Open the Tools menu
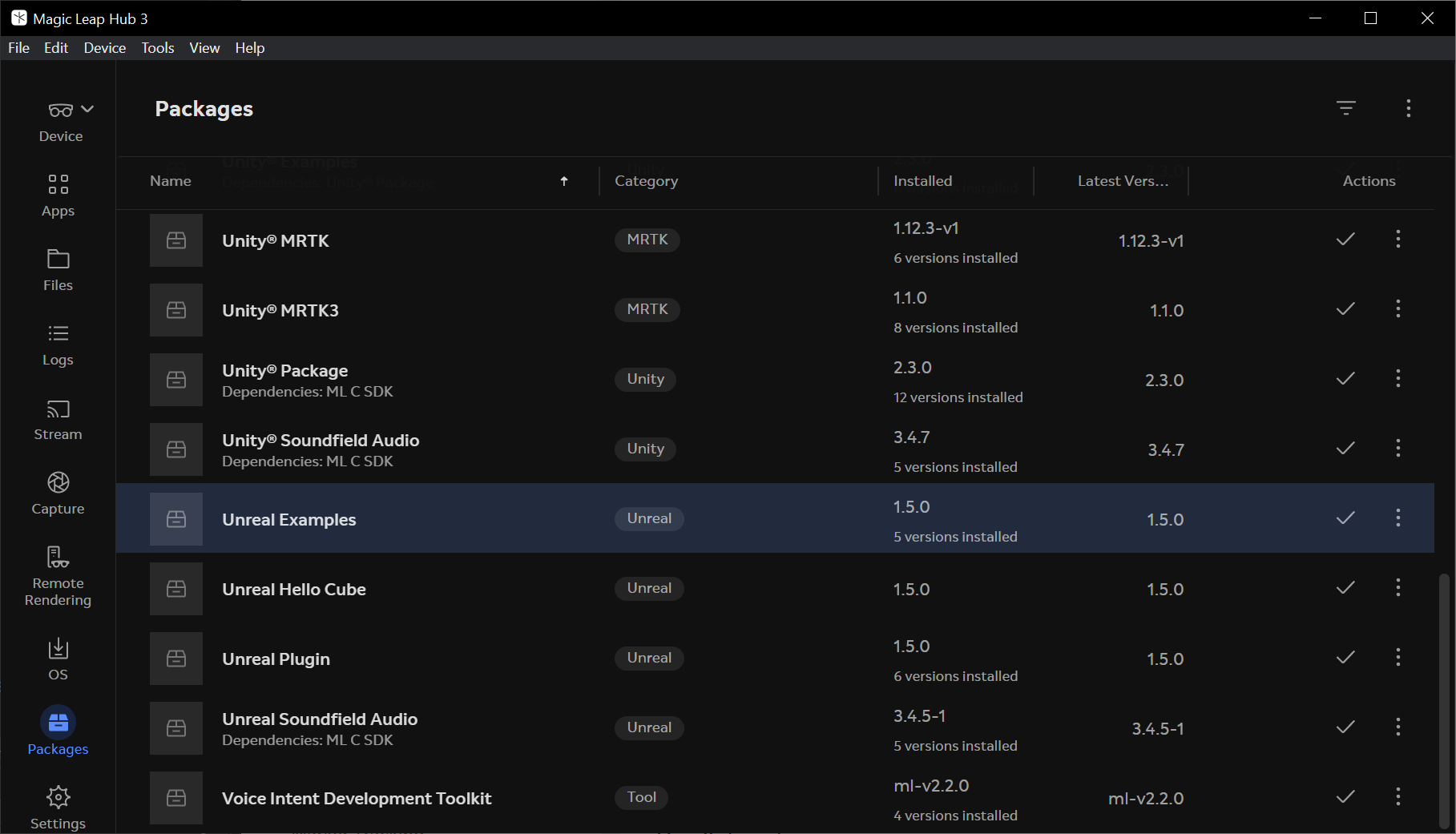This screenshot has height=834, width=1456. 157,48
